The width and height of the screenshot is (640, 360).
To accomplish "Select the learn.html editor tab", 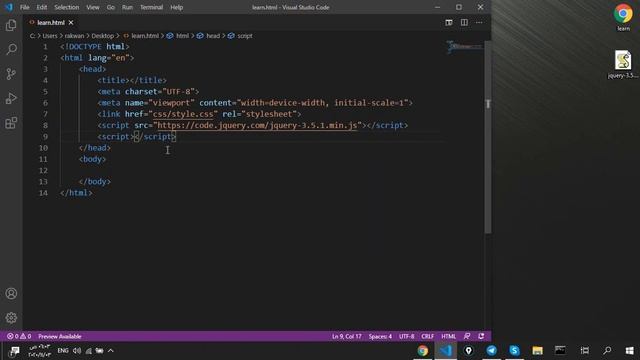I will (51, 22).
